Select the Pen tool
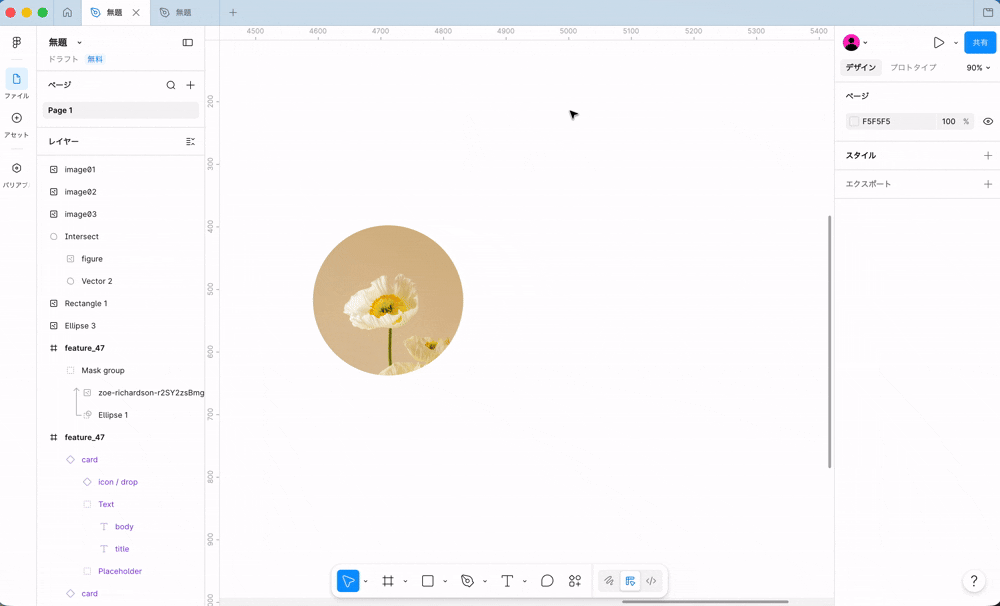 coord(467,580)
